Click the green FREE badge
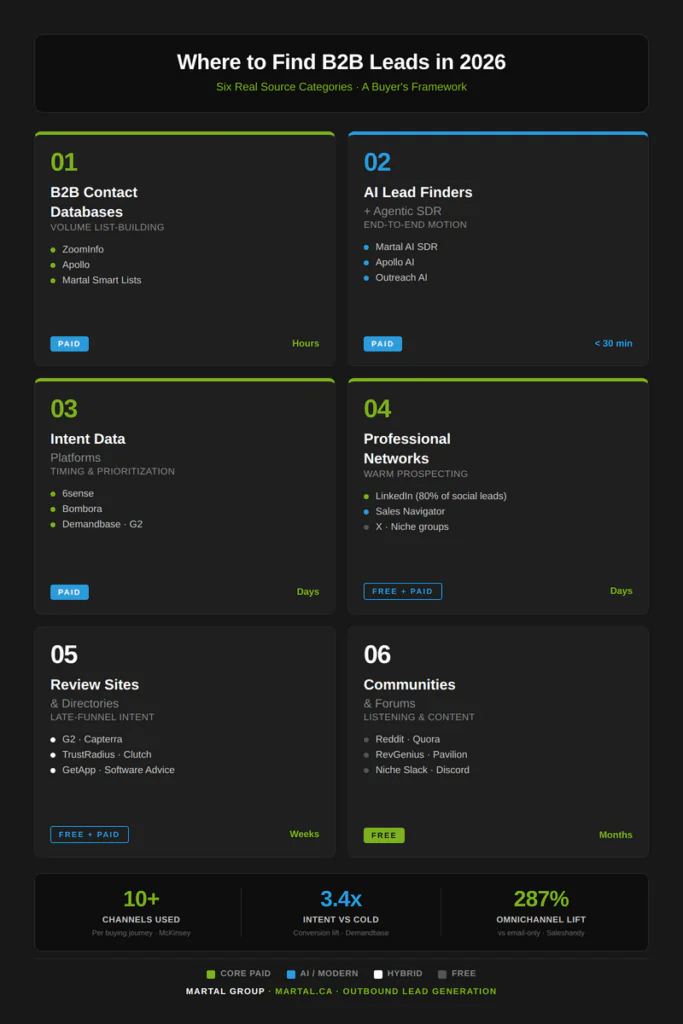 coord(384,835)
